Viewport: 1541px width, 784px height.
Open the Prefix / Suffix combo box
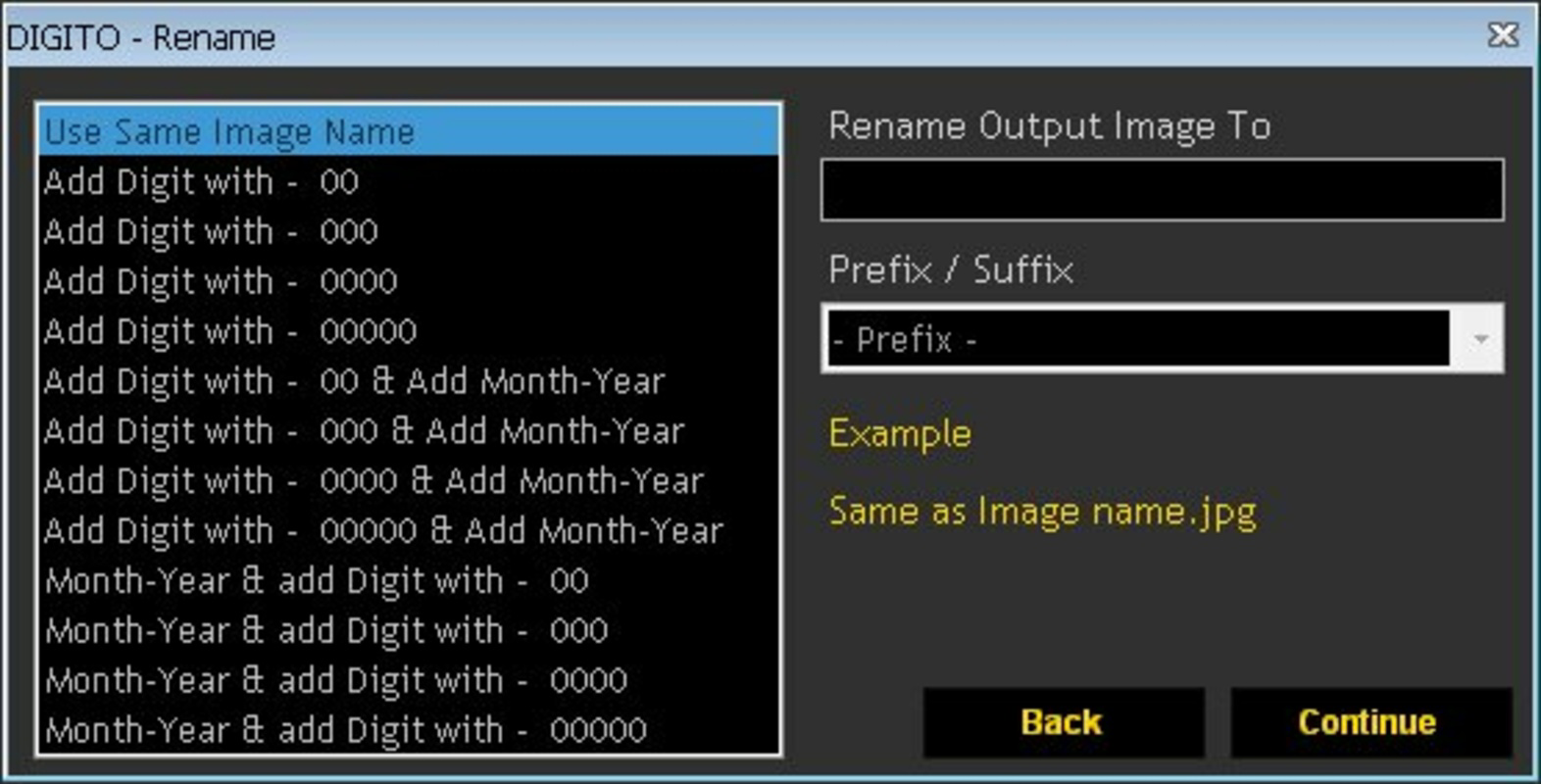coord(1162,338)
